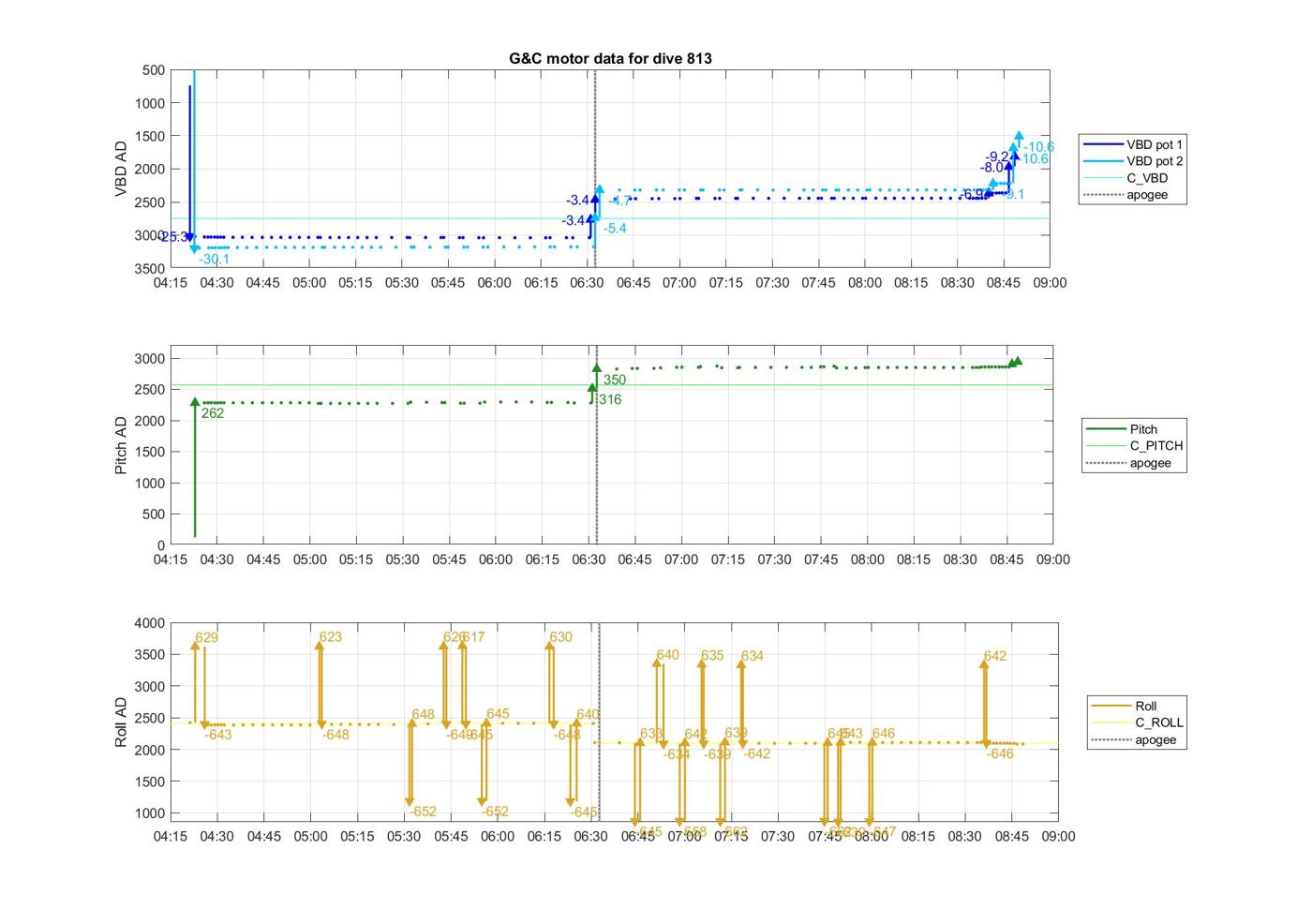Click the '350' pitch data label
1312x924 pixels.
(615, 380)
